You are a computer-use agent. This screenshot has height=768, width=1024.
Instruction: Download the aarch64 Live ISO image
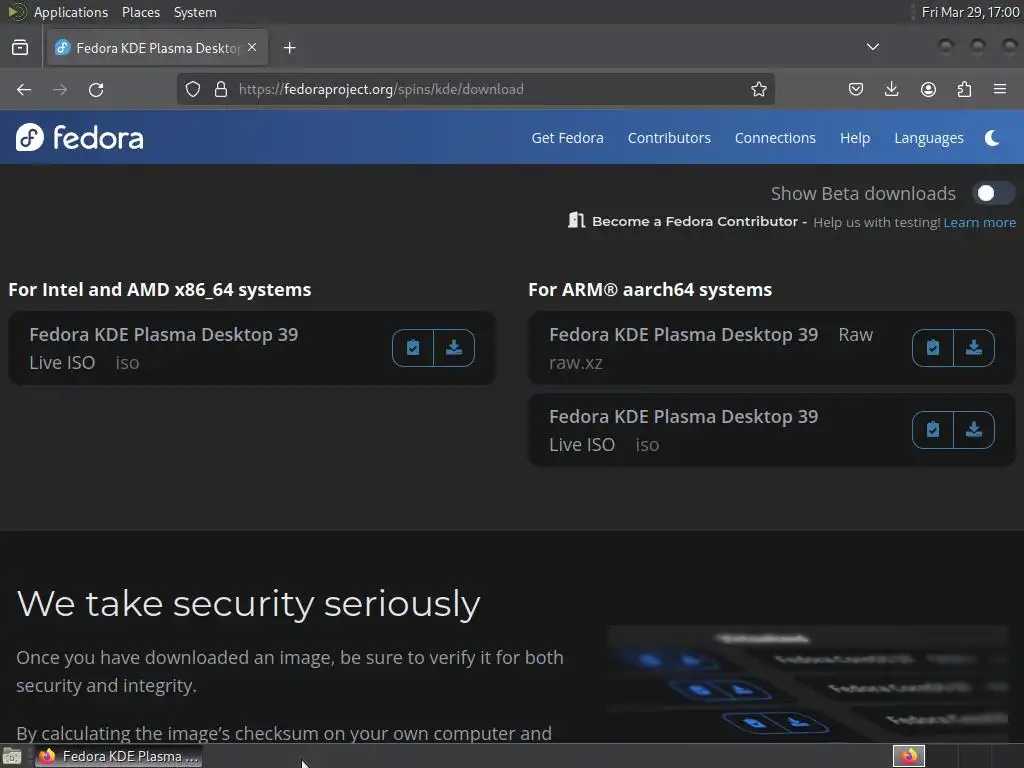coord(974,430)
